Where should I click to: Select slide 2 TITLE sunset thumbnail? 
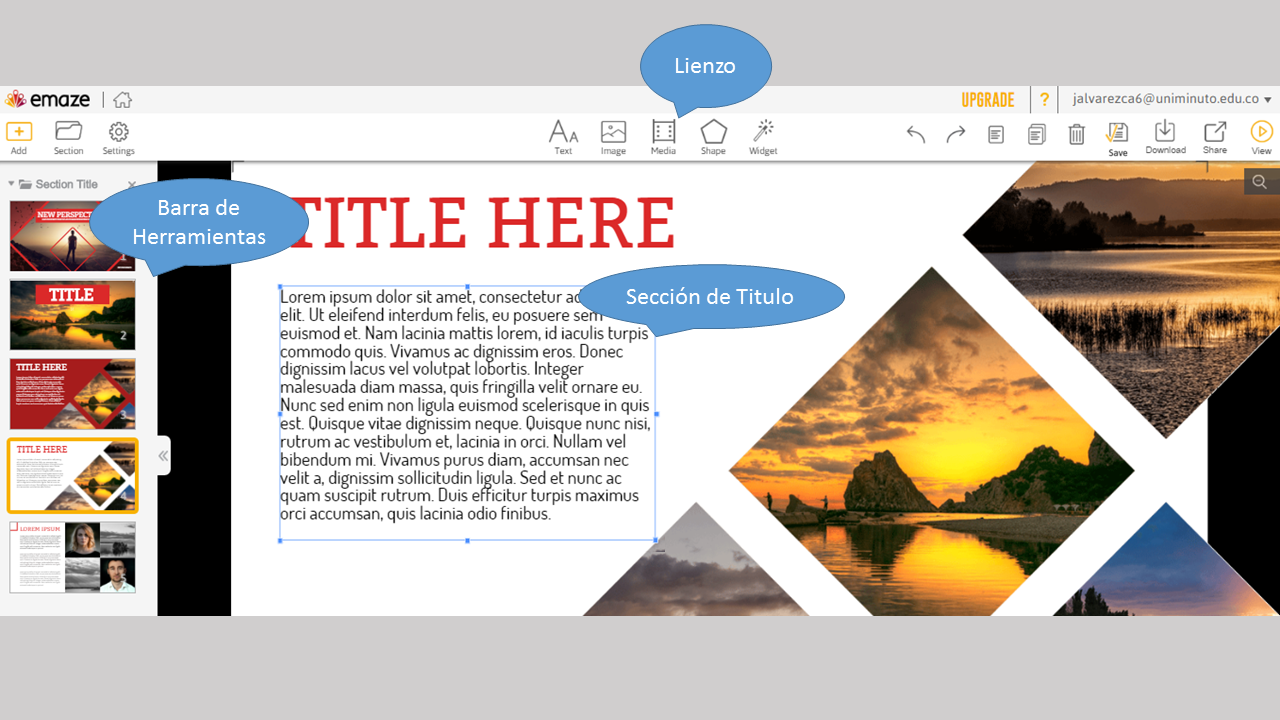point(73,315)
